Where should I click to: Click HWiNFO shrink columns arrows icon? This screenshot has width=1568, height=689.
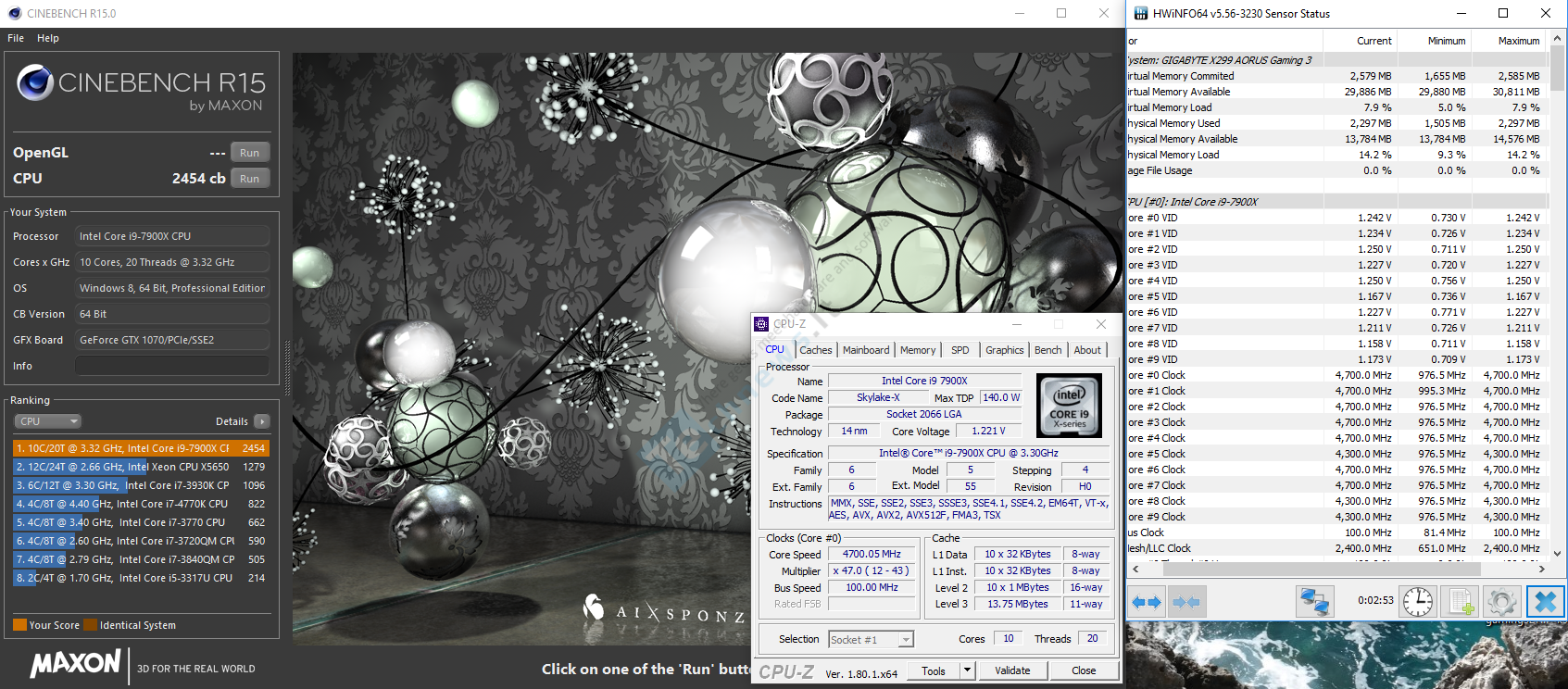[1186, 602]
